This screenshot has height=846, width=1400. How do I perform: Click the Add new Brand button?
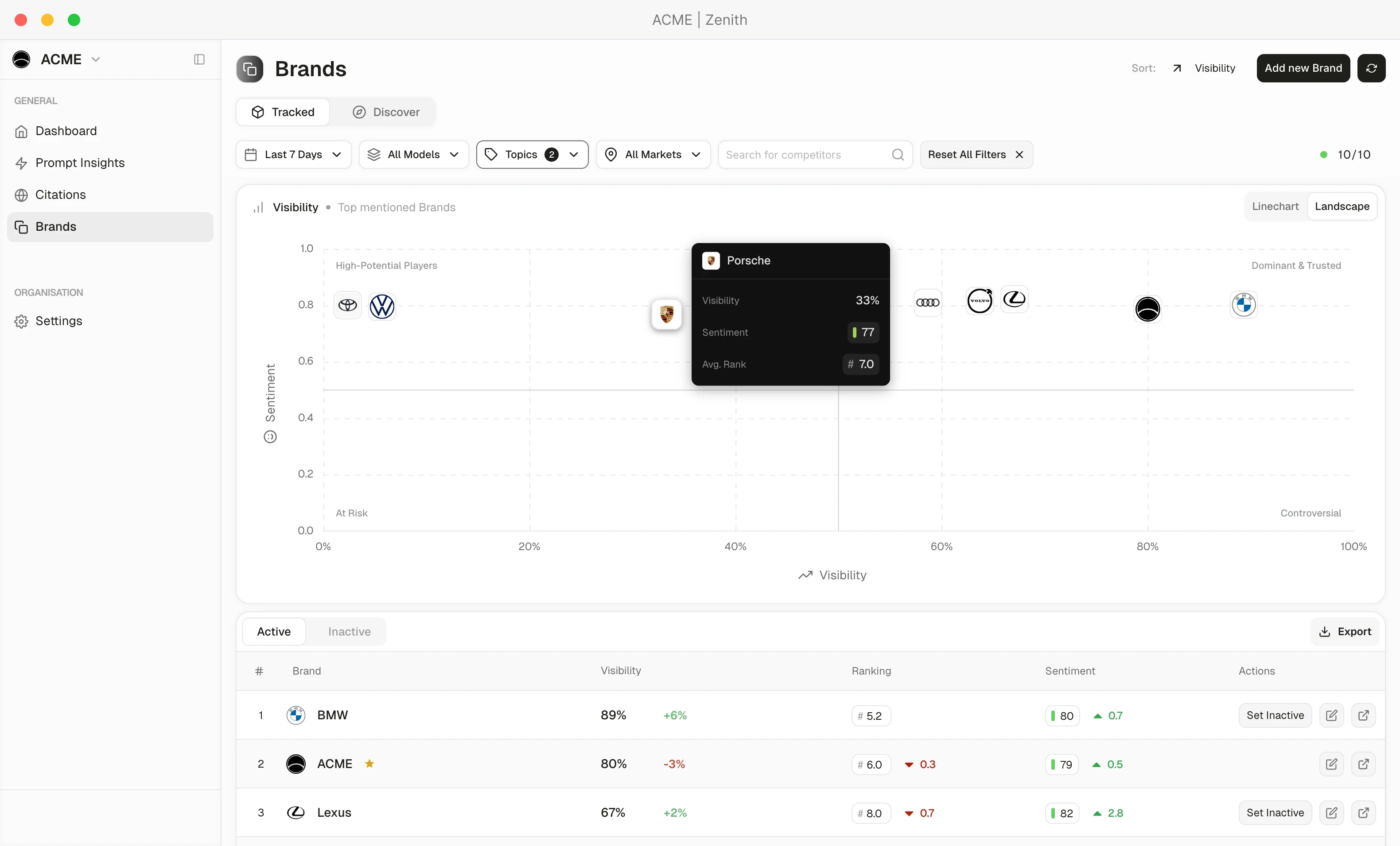tap(1303, 68)
